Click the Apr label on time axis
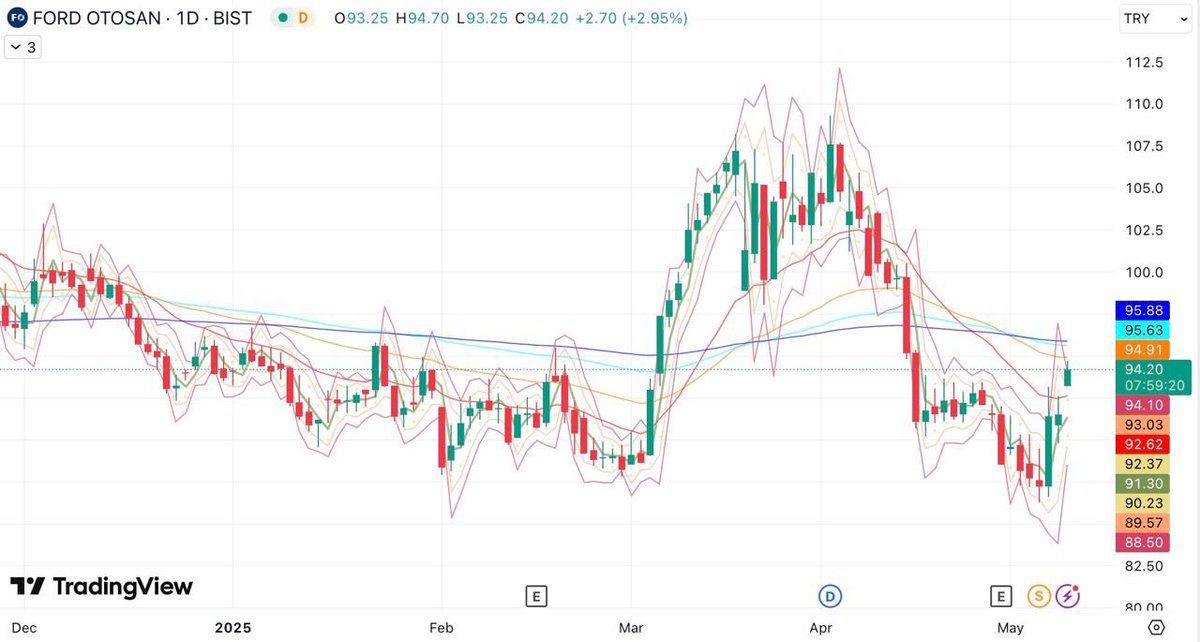Viewport: 1200px width, 642px height. tap(821, 628)
